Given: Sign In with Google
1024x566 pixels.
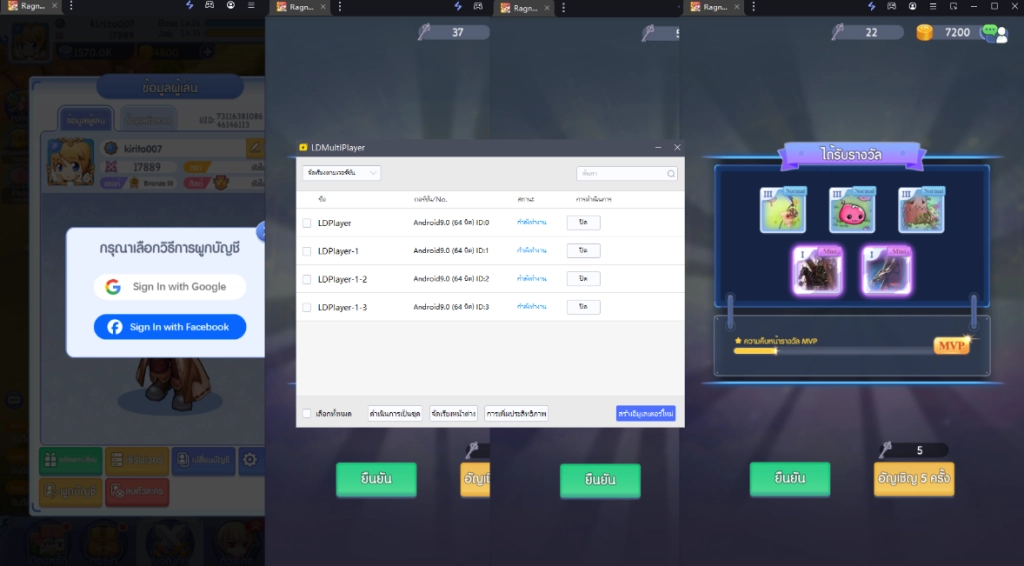Looking at the screenshot, I should (170, 287).
